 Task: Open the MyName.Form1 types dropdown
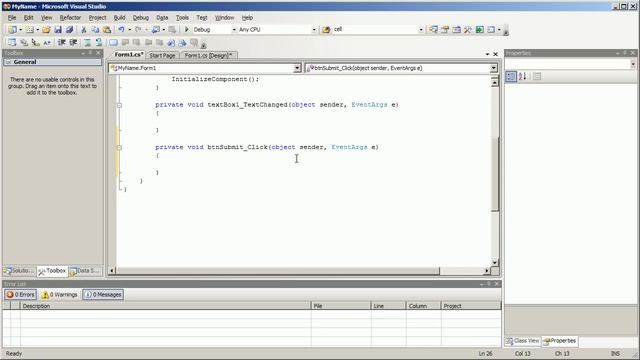click(297, 68)
